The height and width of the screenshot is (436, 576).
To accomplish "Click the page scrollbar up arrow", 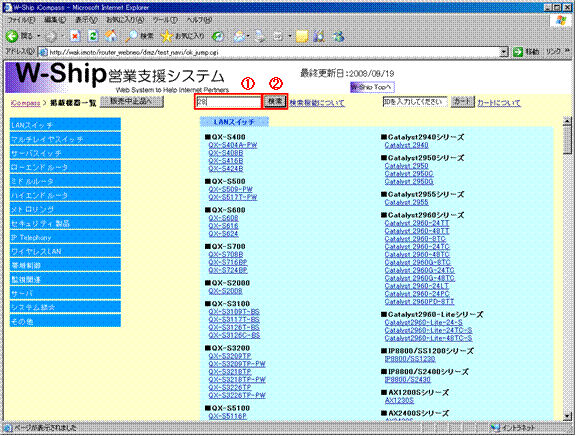I will (x=567, y=121).
